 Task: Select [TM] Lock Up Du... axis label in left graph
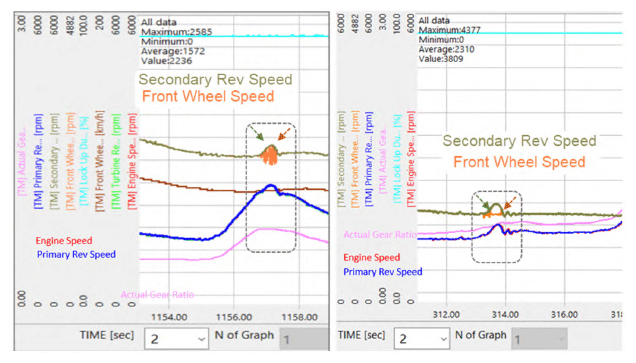pos(84,161)
